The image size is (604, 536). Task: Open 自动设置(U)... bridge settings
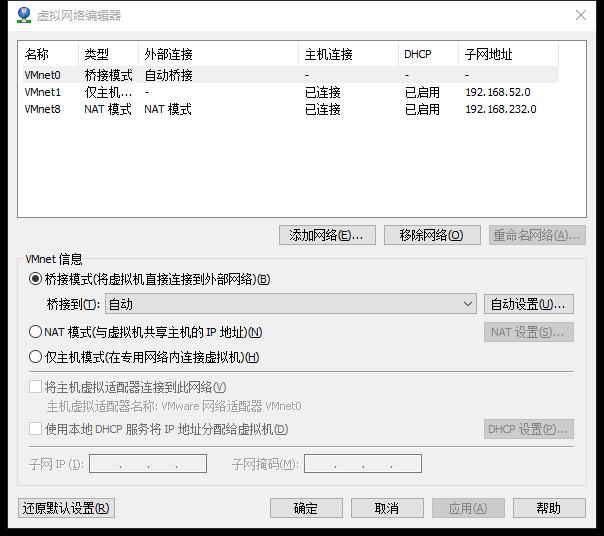(x=528, y=304)
